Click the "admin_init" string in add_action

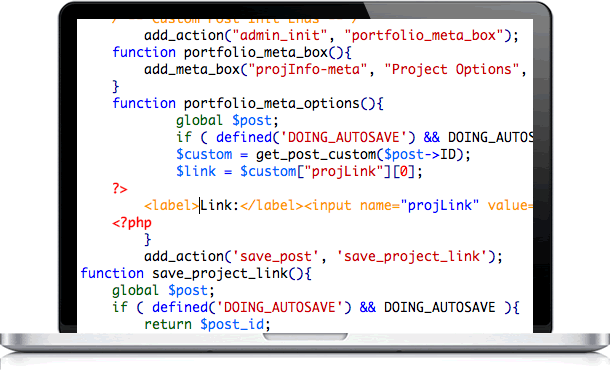[x=279, y=36]
